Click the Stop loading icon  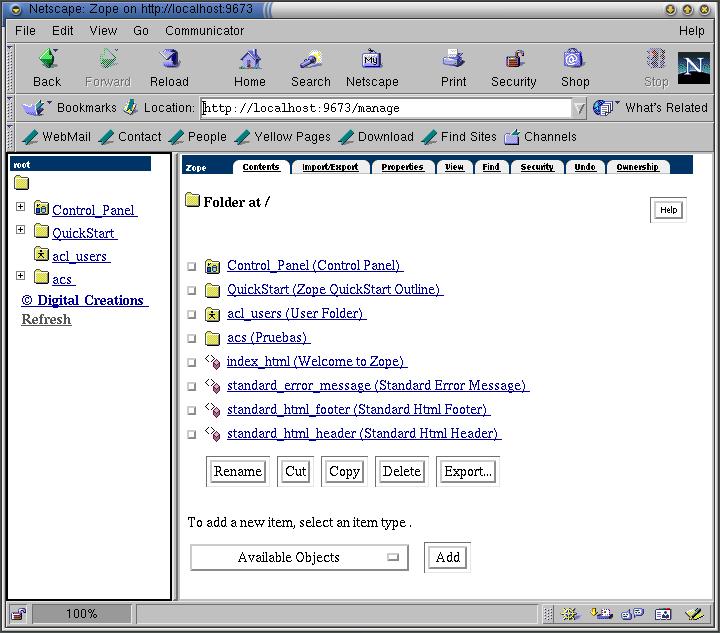pos(656,59)
